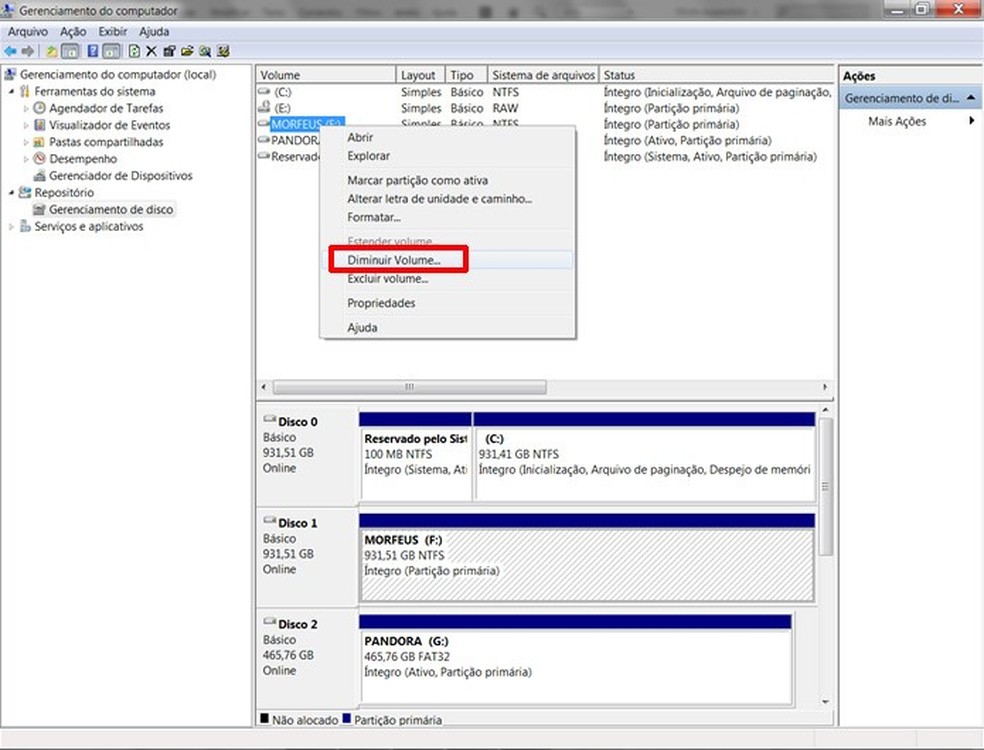Click the blue Help question-mark icon
The height and width of the screenshot is (750, 984).
tap(92, 51)
